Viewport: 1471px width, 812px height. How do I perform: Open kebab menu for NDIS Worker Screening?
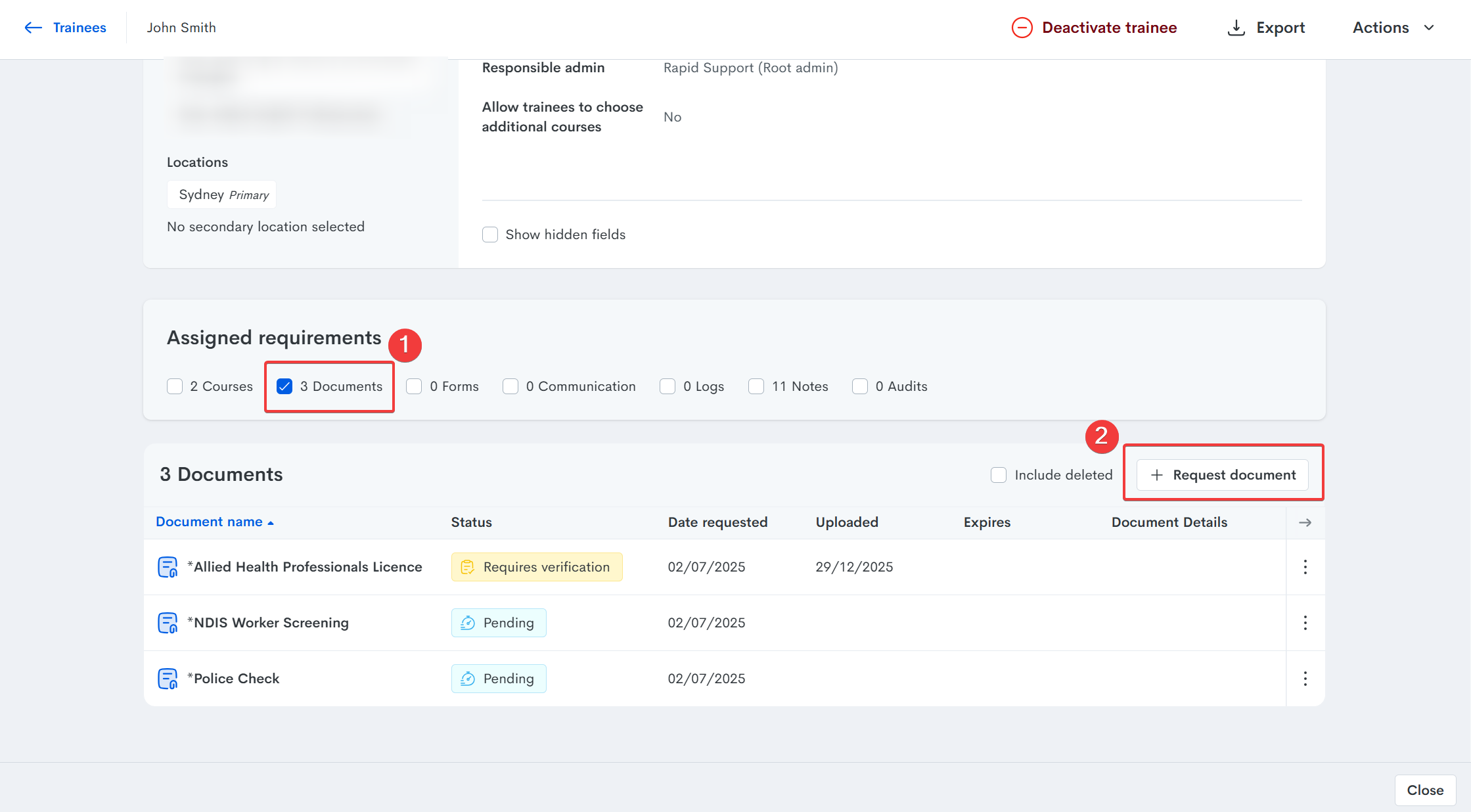click(x=1305, y=622)
